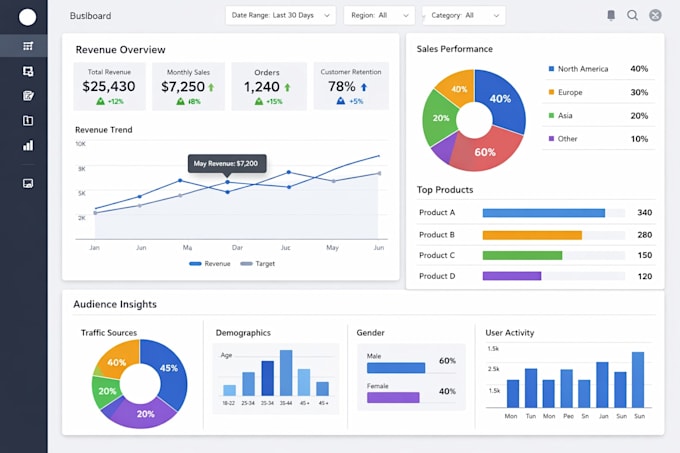Viewport: 680px width, 453px height.
Task: Click the 18-22 age bar in Demographics
Action: click(229, 390)
